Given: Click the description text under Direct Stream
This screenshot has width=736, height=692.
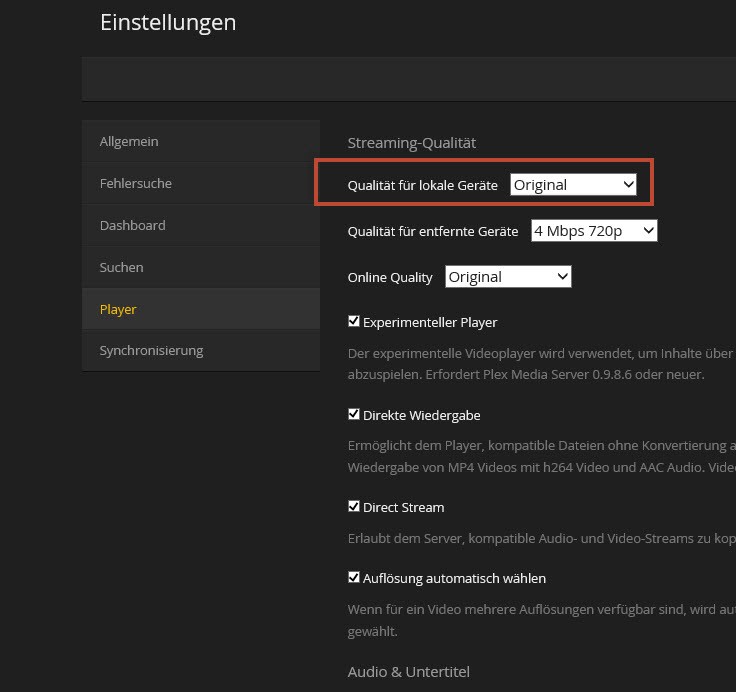Looking at the screenshot, I should click(540, 539).
